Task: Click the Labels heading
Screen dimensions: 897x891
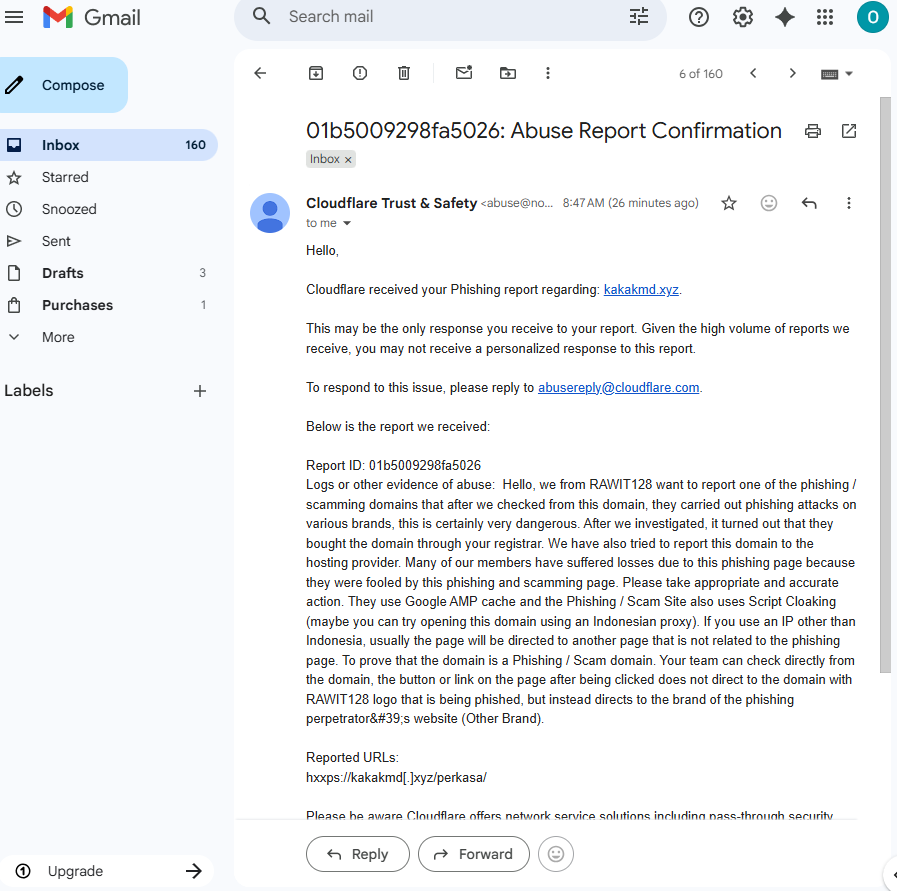Action: coord(29,391)
